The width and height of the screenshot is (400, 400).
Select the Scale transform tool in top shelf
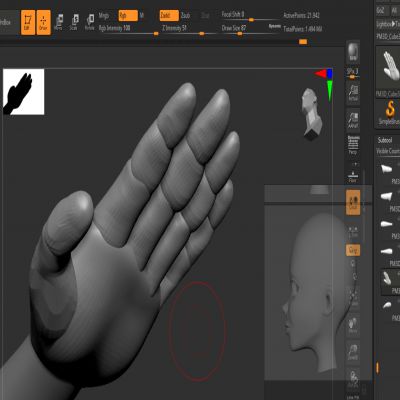74,22
